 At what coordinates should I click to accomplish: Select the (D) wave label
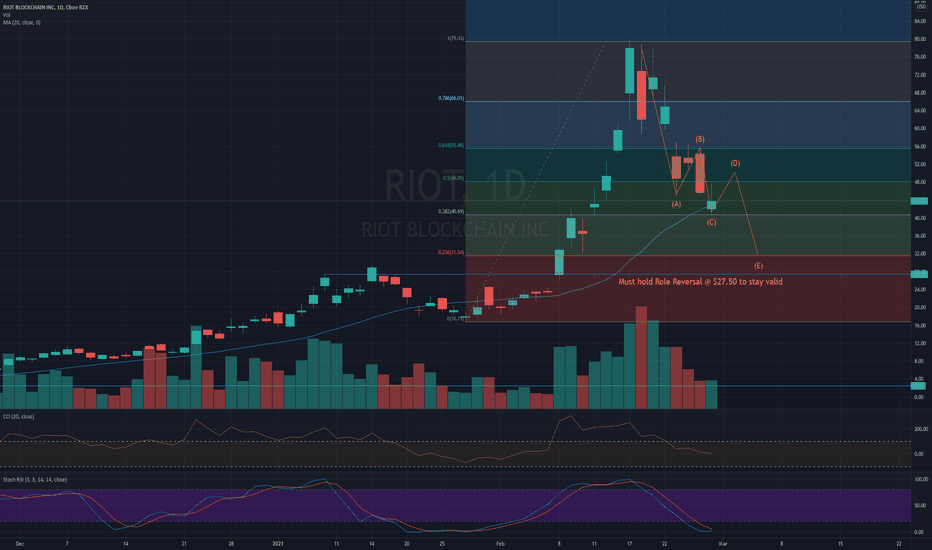[x=735, y=163]
